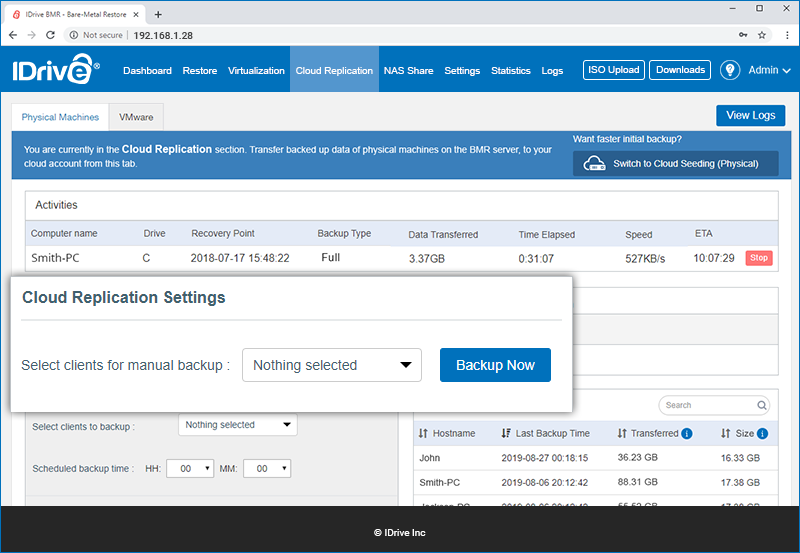Image resolution: width=800 pixels, height=553 pixels.
Task: Click the 17.38 GB size value
Action: [x=740, y=482]
